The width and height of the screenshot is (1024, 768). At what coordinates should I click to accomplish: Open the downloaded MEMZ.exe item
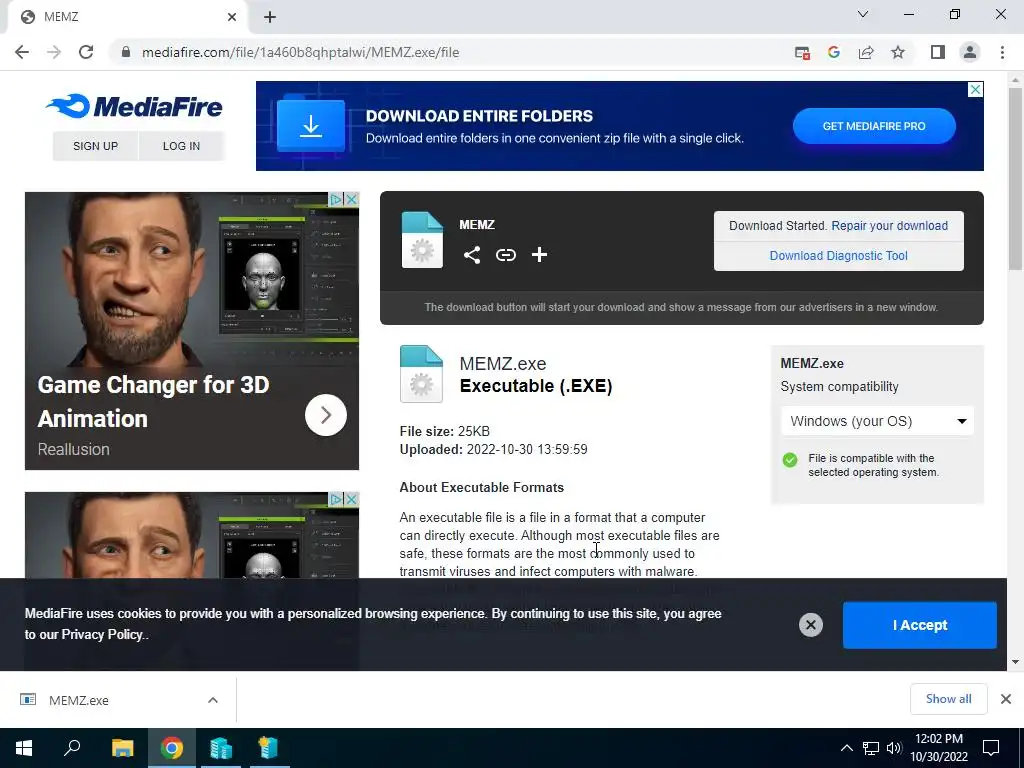click(78, 700)
